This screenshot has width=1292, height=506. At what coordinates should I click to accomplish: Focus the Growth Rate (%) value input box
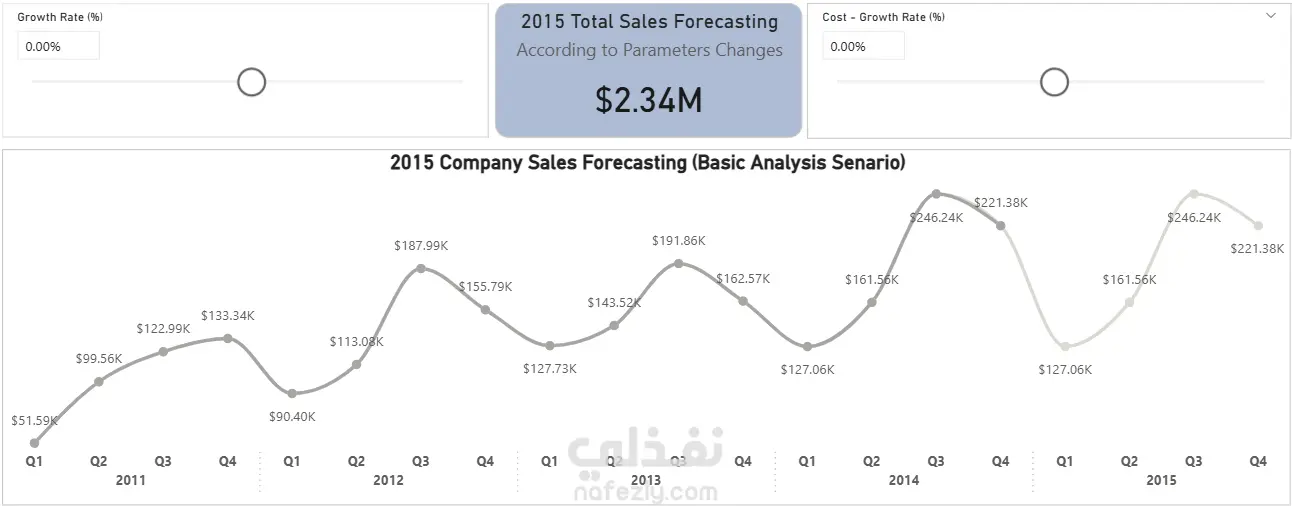(x=58, y=46)
